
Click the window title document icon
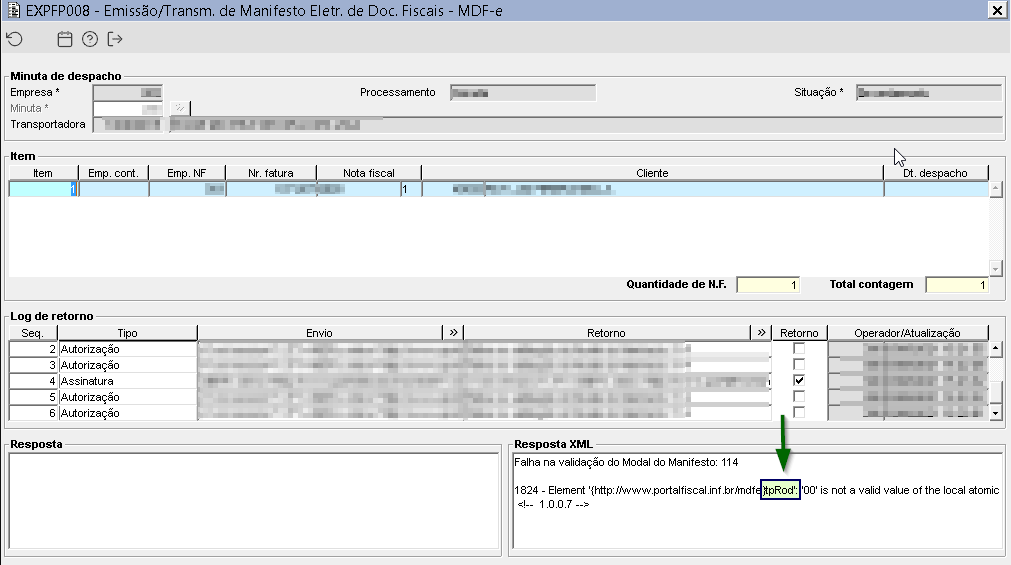coord(13,10)
